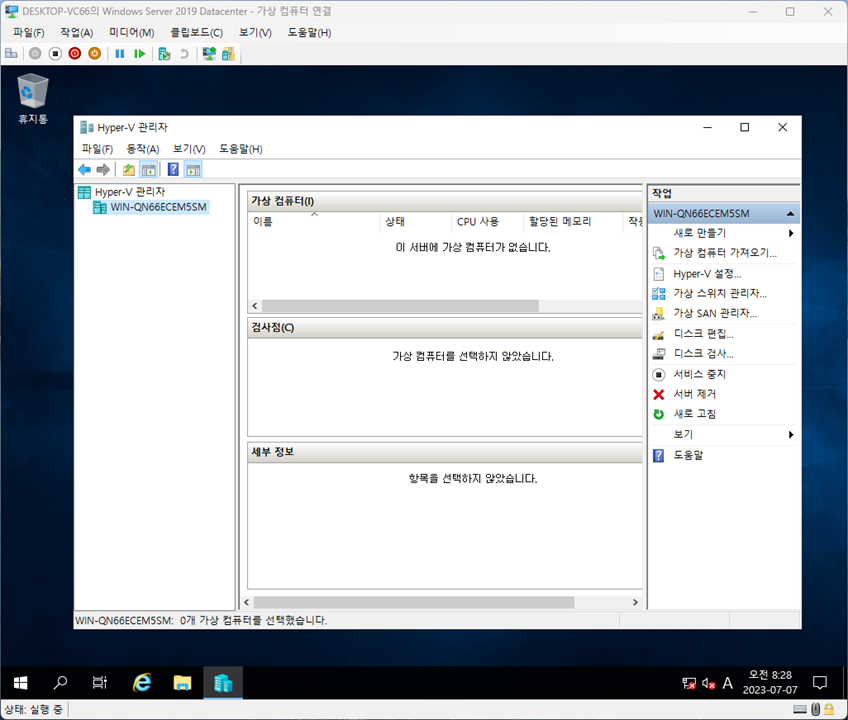
Task: Open the 작업(A) menu of VM connection window
Action: point(77,32)
